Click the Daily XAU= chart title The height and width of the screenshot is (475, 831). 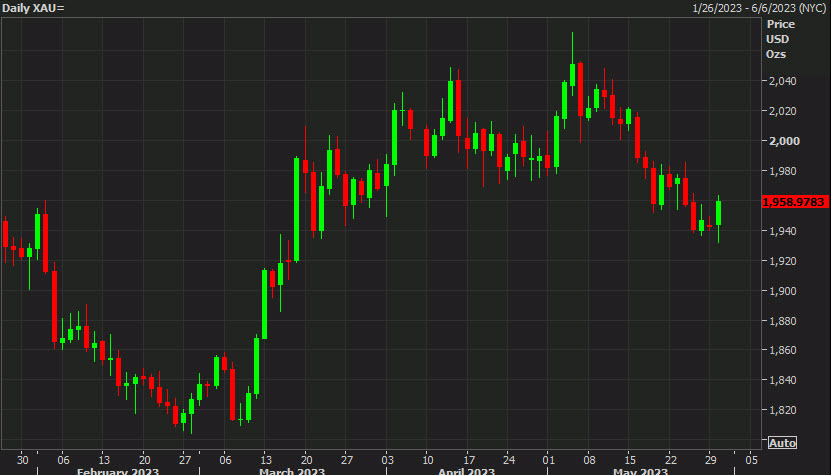[x=33, y=8]
